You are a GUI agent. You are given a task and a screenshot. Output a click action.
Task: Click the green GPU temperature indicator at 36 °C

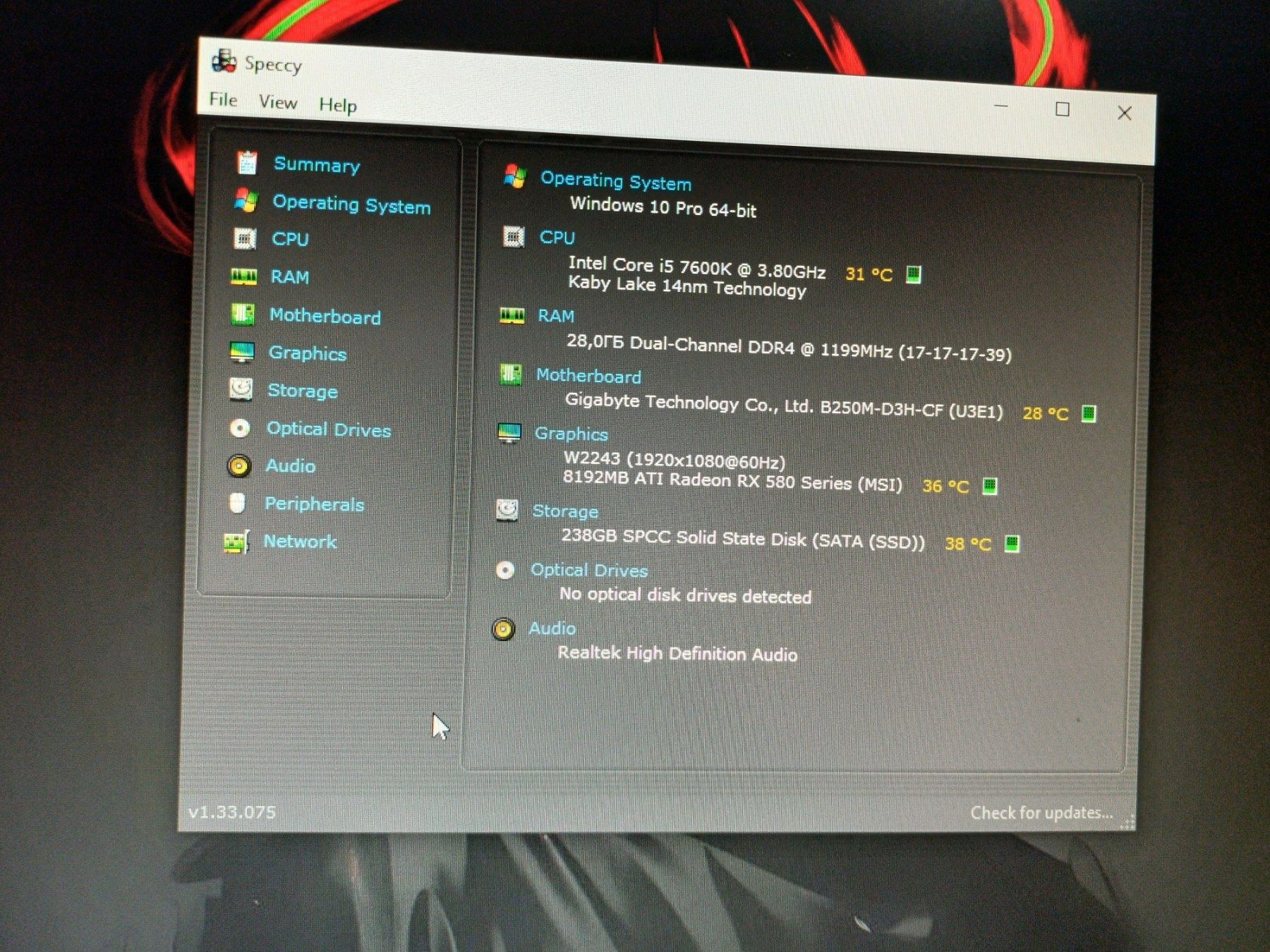(x=990, y=486)
